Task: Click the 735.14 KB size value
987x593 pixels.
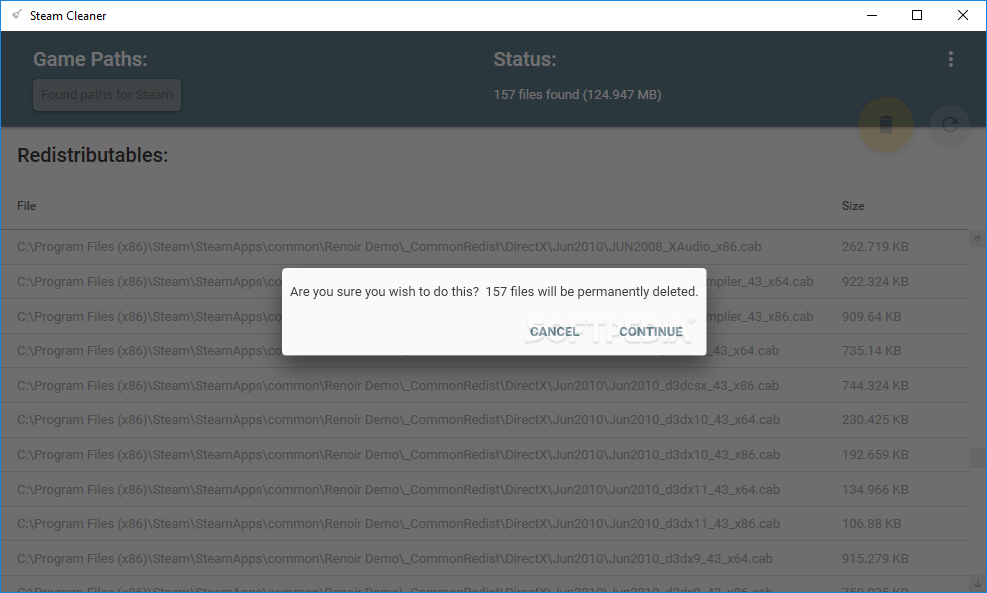Action: click(x=871, y=351)
